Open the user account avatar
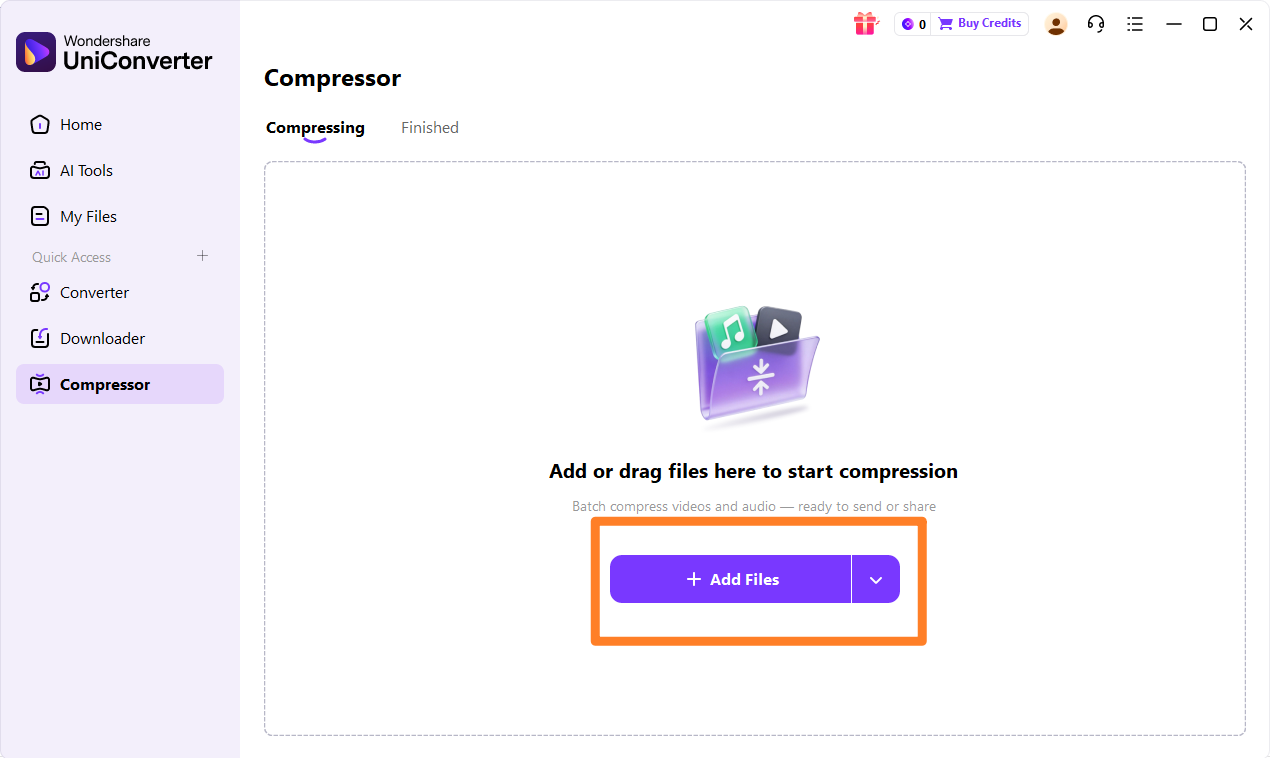 pyautogui.click(x=1056, y=24)
